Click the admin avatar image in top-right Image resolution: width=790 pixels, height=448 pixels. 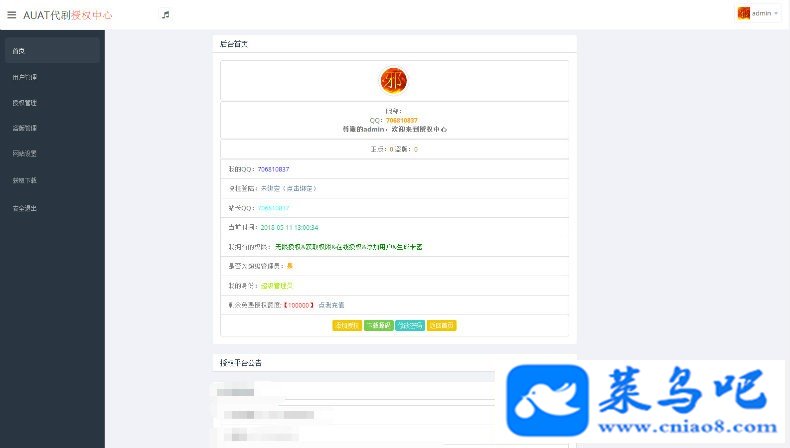click(744, 13)
